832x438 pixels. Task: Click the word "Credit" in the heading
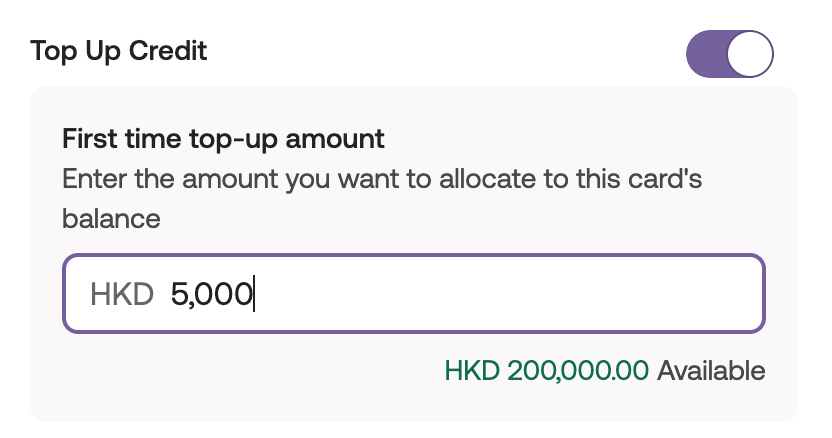click(x=168, y=51)
